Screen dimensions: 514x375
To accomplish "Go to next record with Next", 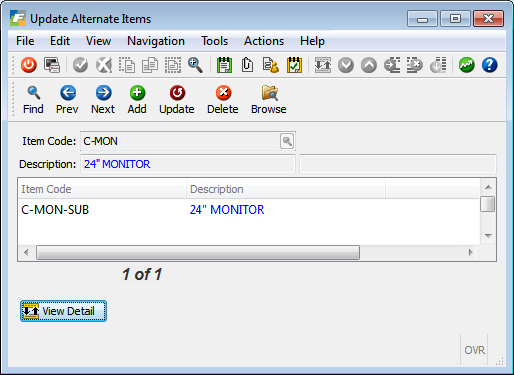I will (x=103, y=100).
